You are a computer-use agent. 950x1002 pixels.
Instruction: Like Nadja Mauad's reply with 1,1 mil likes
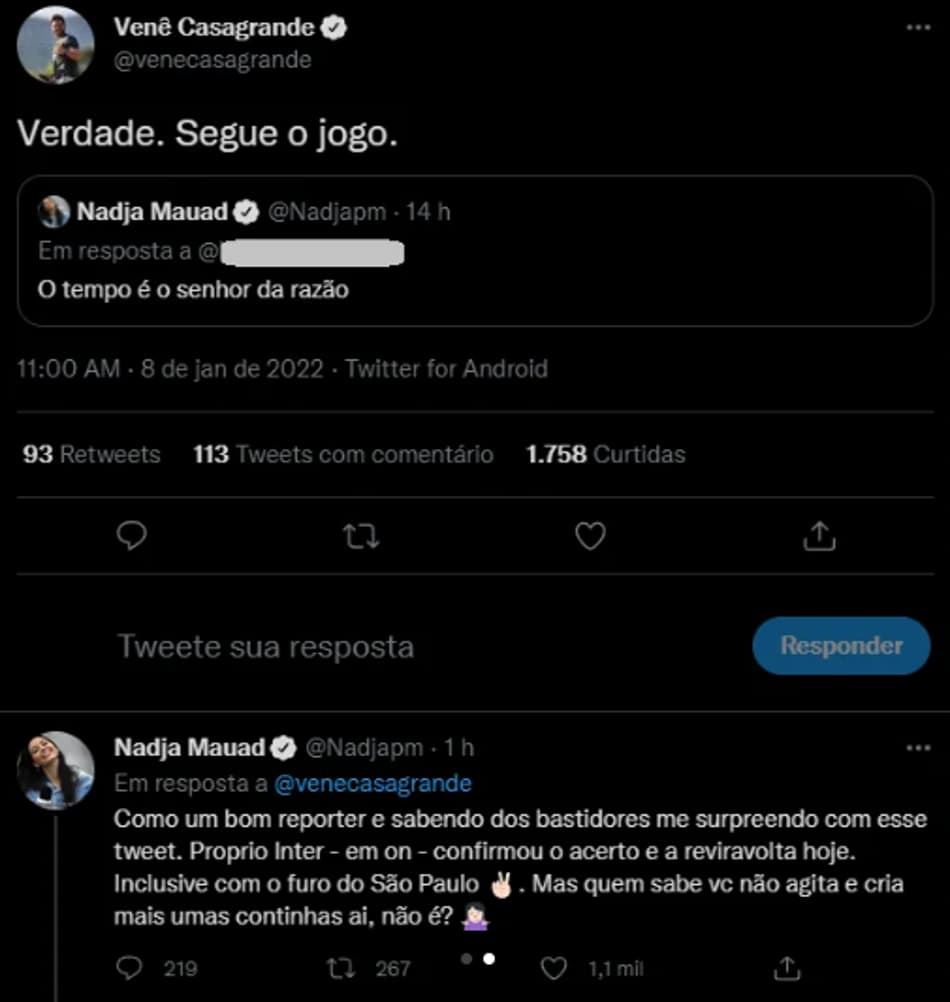point(554,967)
